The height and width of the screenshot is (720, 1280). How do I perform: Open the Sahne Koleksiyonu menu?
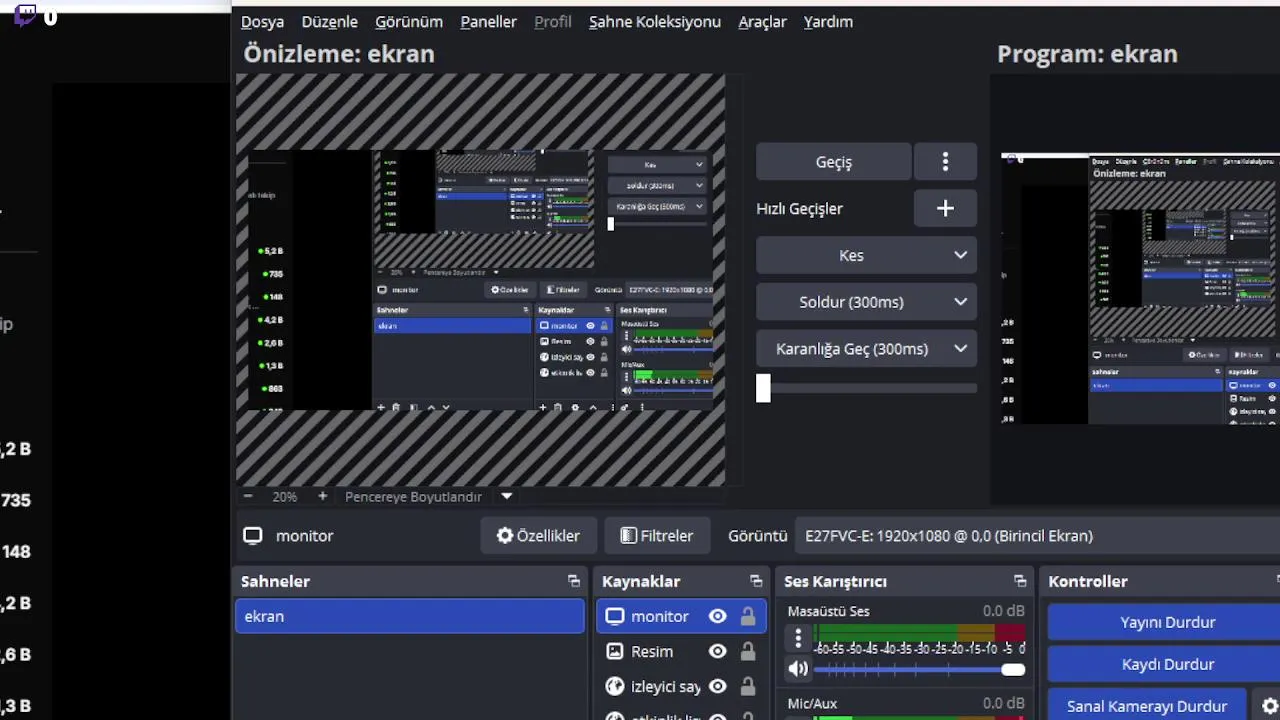655,21
